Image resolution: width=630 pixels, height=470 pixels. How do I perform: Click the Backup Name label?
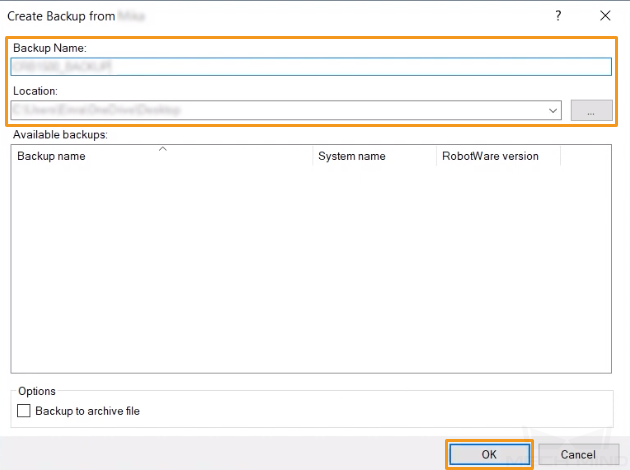[50, 48]
